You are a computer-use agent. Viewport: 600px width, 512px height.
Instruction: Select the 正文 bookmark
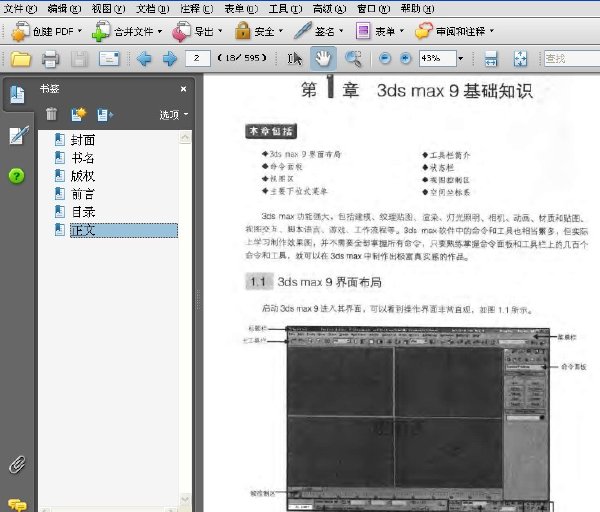(124, 230)
